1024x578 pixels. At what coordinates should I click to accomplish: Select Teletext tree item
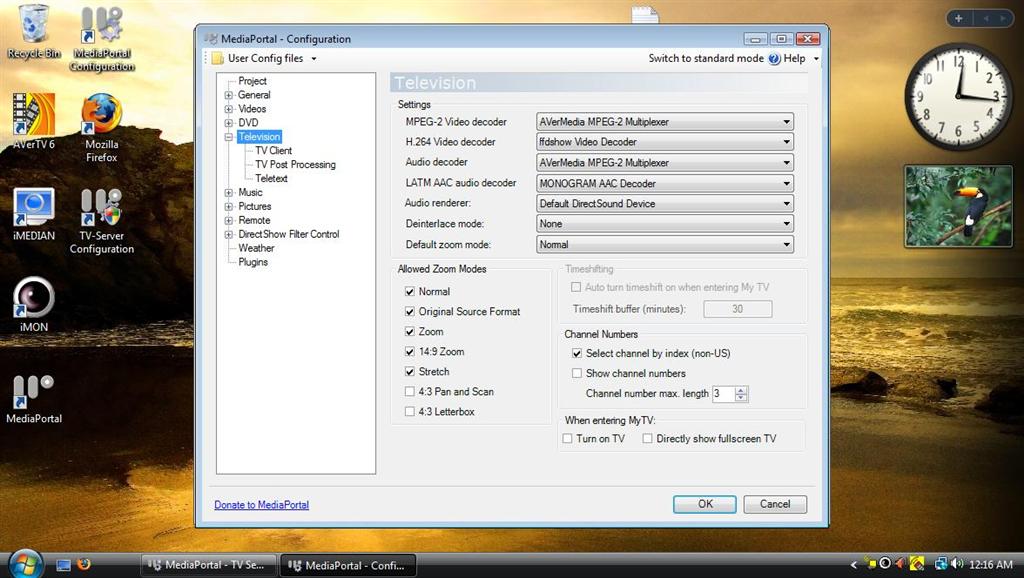click(271, 178)
